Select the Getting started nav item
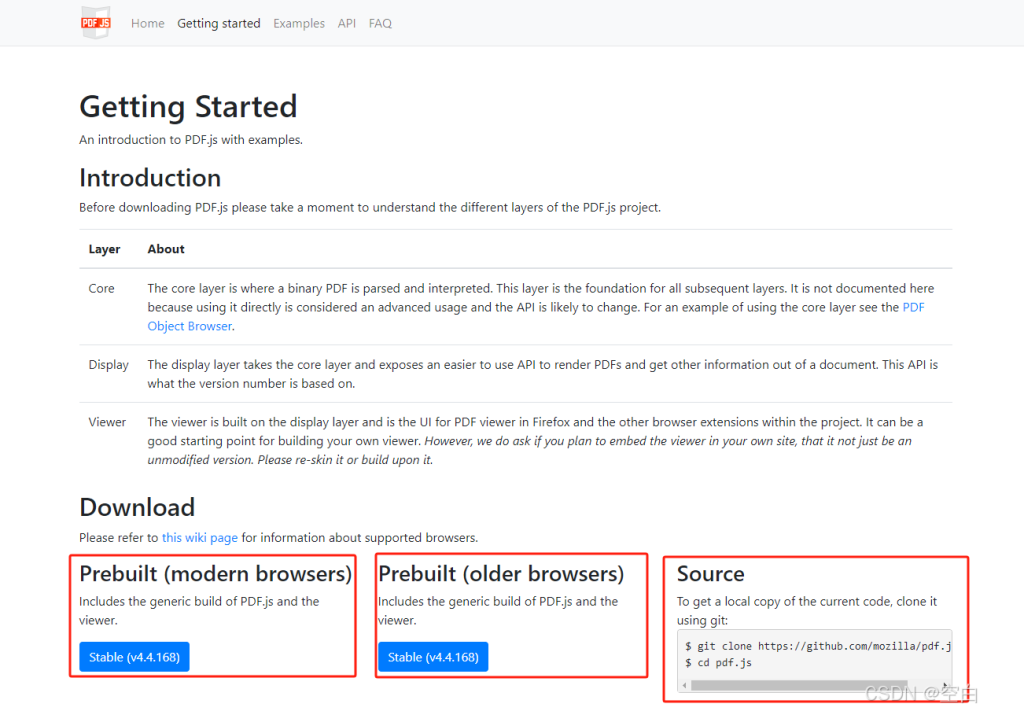This screenshot has height=711, width=1024. (218, 23)
